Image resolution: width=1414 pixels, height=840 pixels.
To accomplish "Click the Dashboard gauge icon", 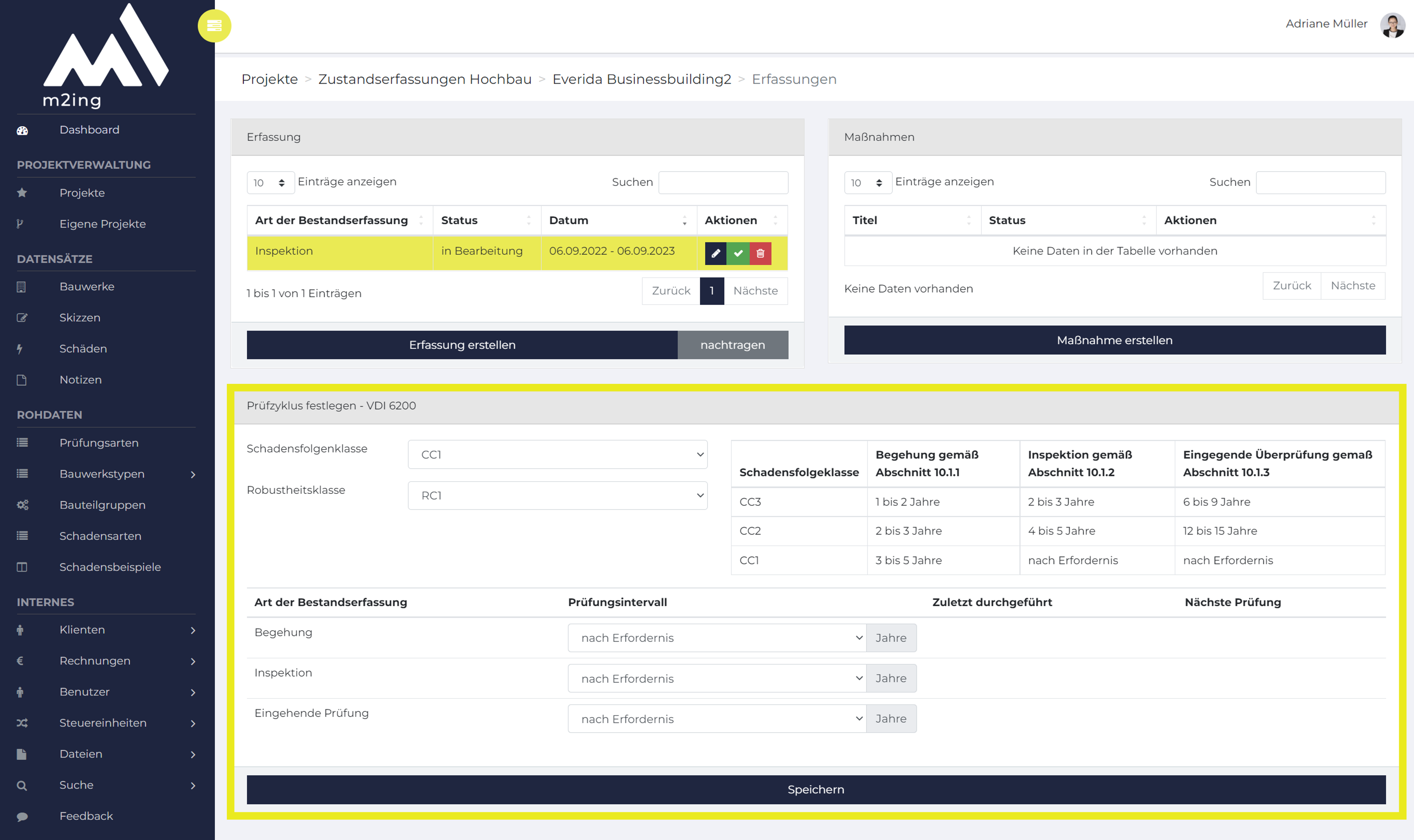I will coord(22,131).
